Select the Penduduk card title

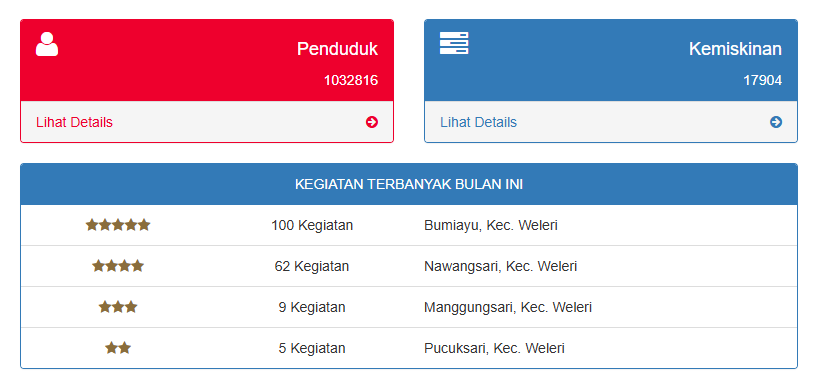point(337,49)
